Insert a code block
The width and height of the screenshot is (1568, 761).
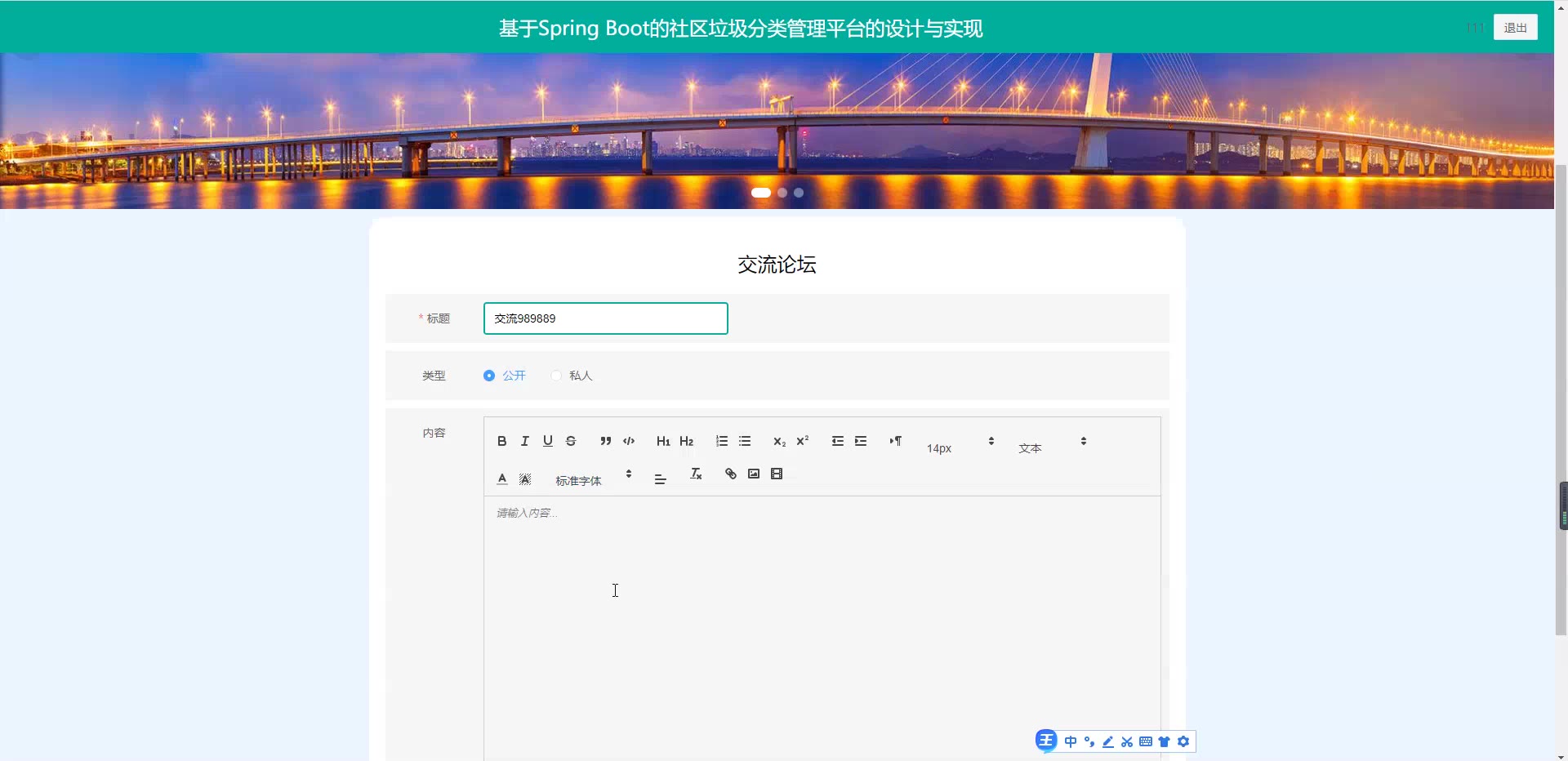click(x=629, y=441)
